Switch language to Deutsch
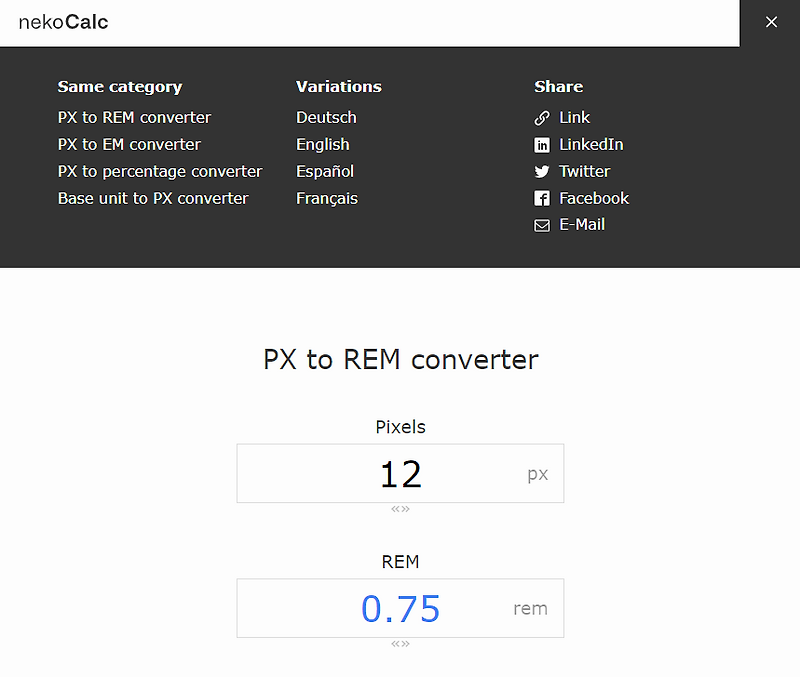Viewport: 800px width, 677px height. [326, 117]
